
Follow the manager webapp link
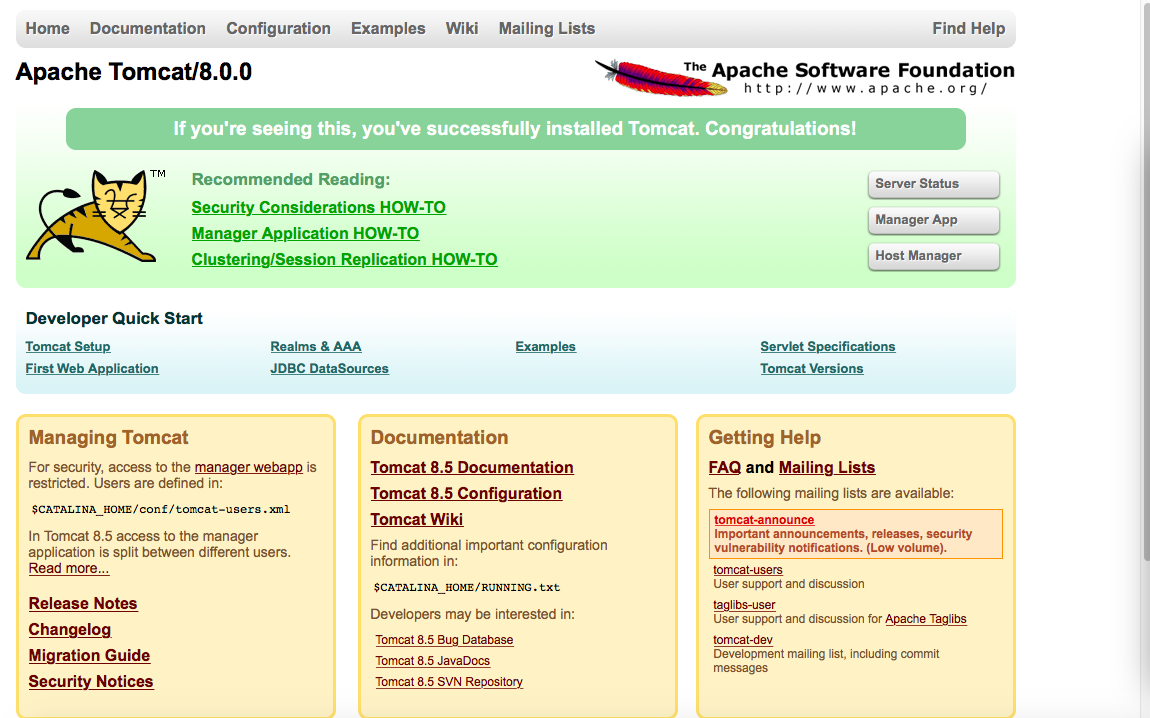pos(249,467)
